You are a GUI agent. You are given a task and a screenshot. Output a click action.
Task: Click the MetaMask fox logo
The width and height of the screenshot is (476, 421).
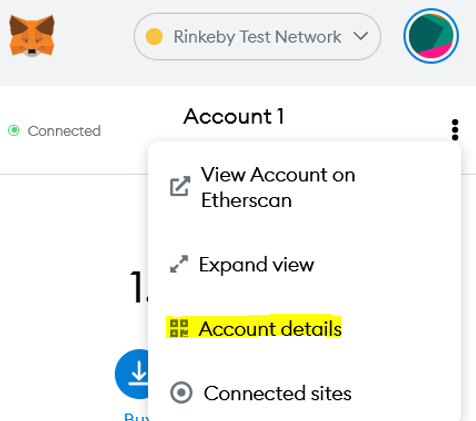point(32,36)
